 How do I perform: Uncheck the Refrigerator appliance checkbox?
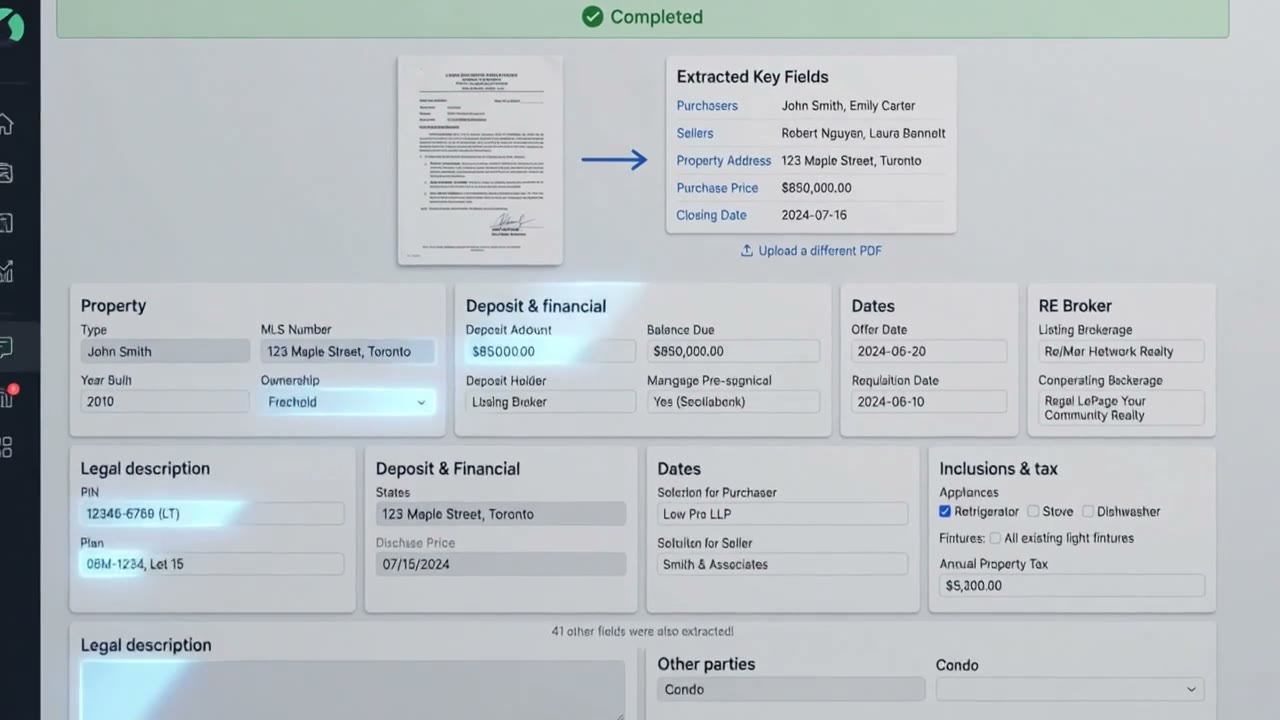click(945, 511)
